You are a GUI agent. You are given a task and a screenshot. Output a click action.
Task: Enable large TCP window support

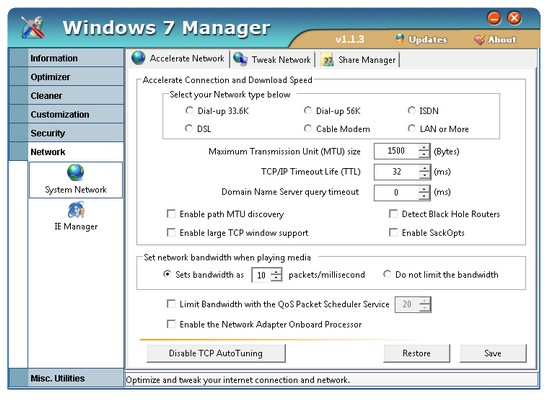[x=171, y=233]
